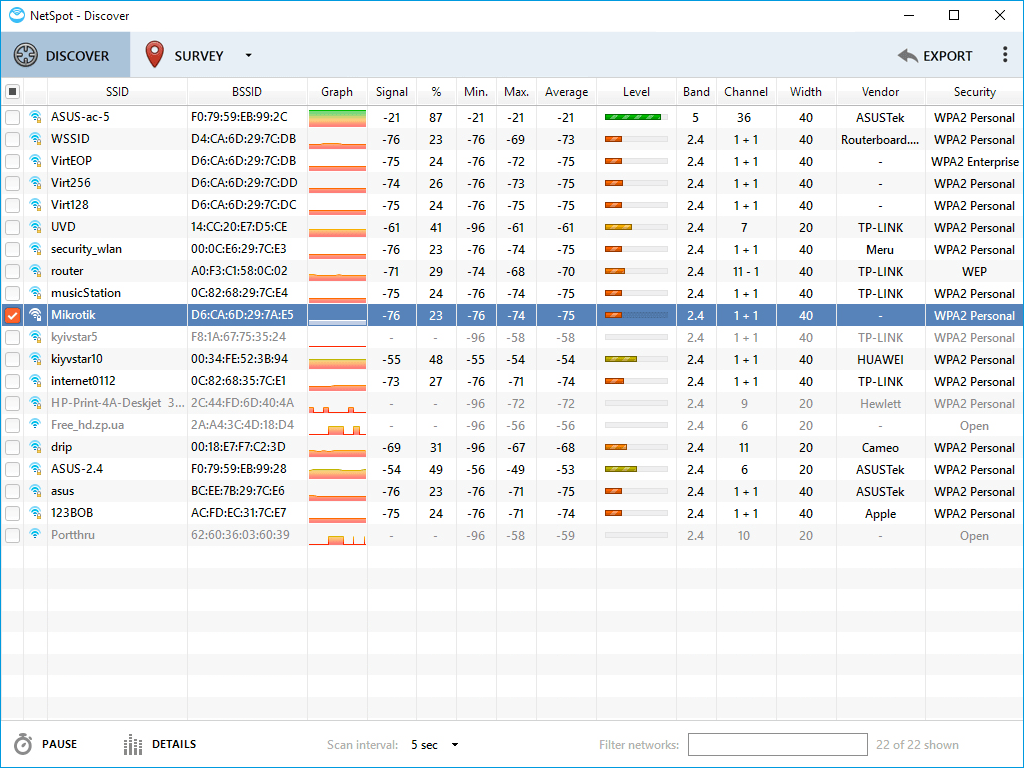Check the kiyvstar10 network checkbox
This screenshot has height=768, width=1024.
click(12, 359)
